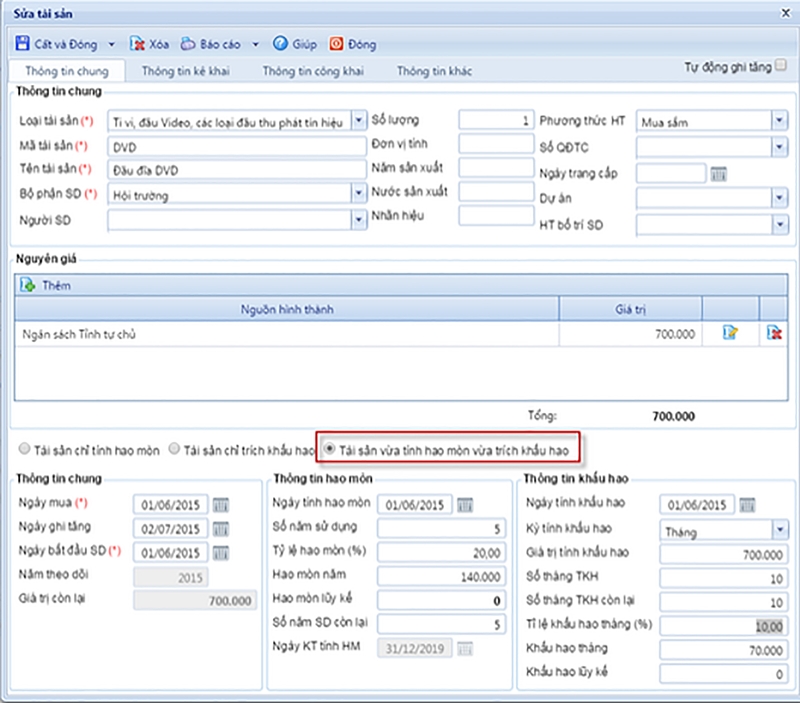Open the Ngày bắt đầu SD calendar picker

pyautogui.click(x=220, y=553)
